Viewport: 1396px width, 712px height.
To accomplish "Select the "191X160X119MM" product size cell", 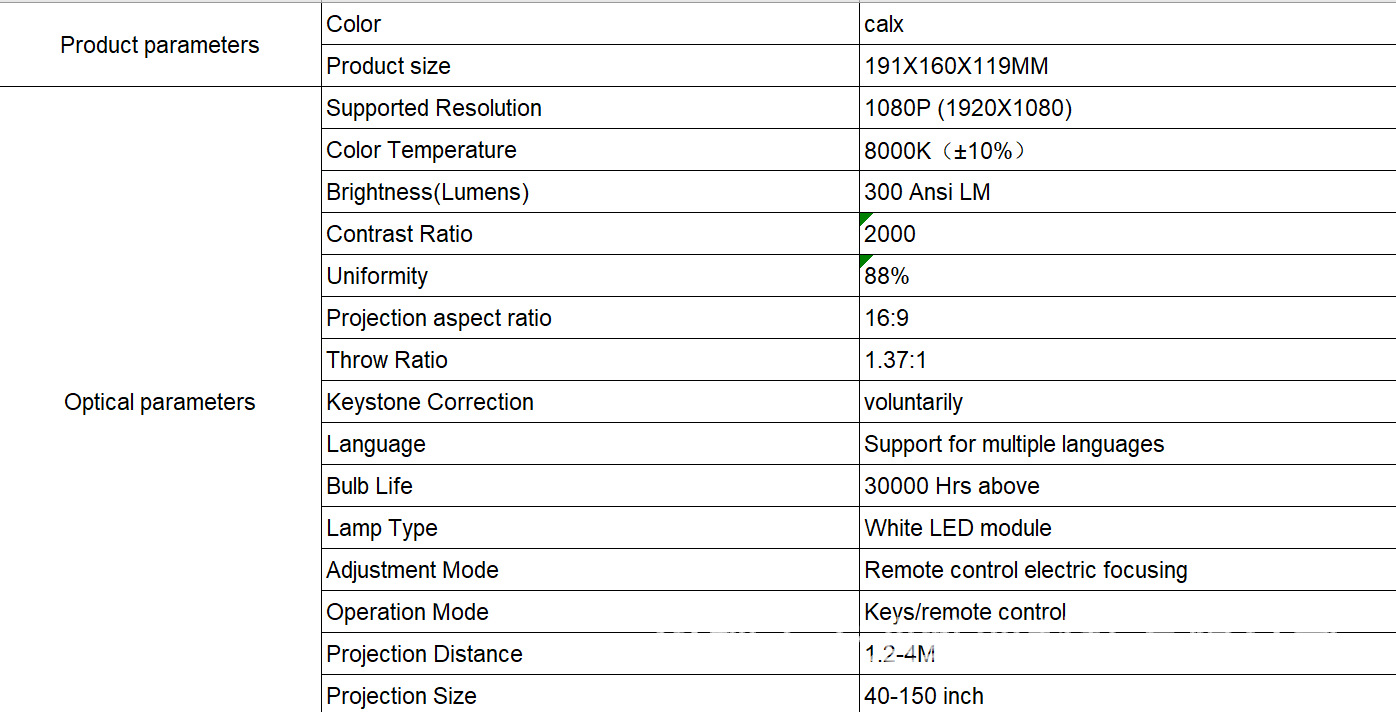I will coord(956,66).
